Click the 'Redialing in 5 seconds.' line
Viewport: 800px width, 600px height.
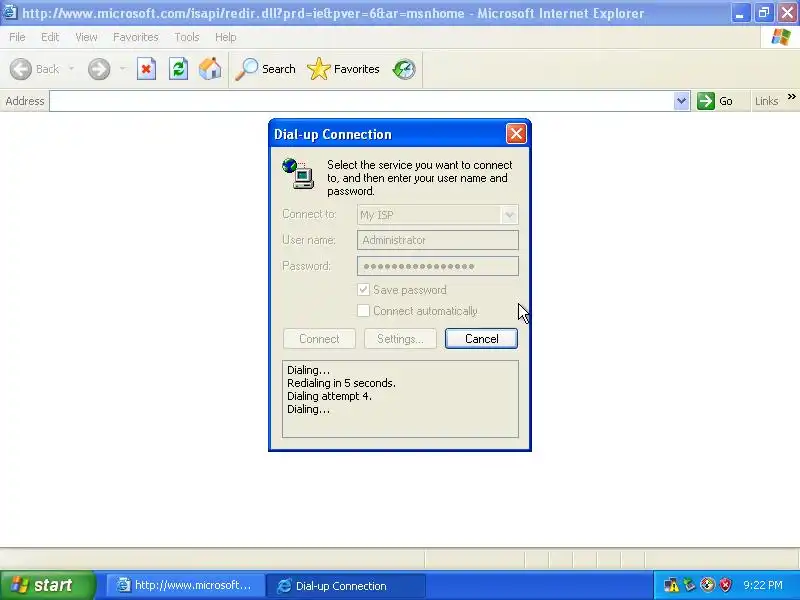[341, 383]
